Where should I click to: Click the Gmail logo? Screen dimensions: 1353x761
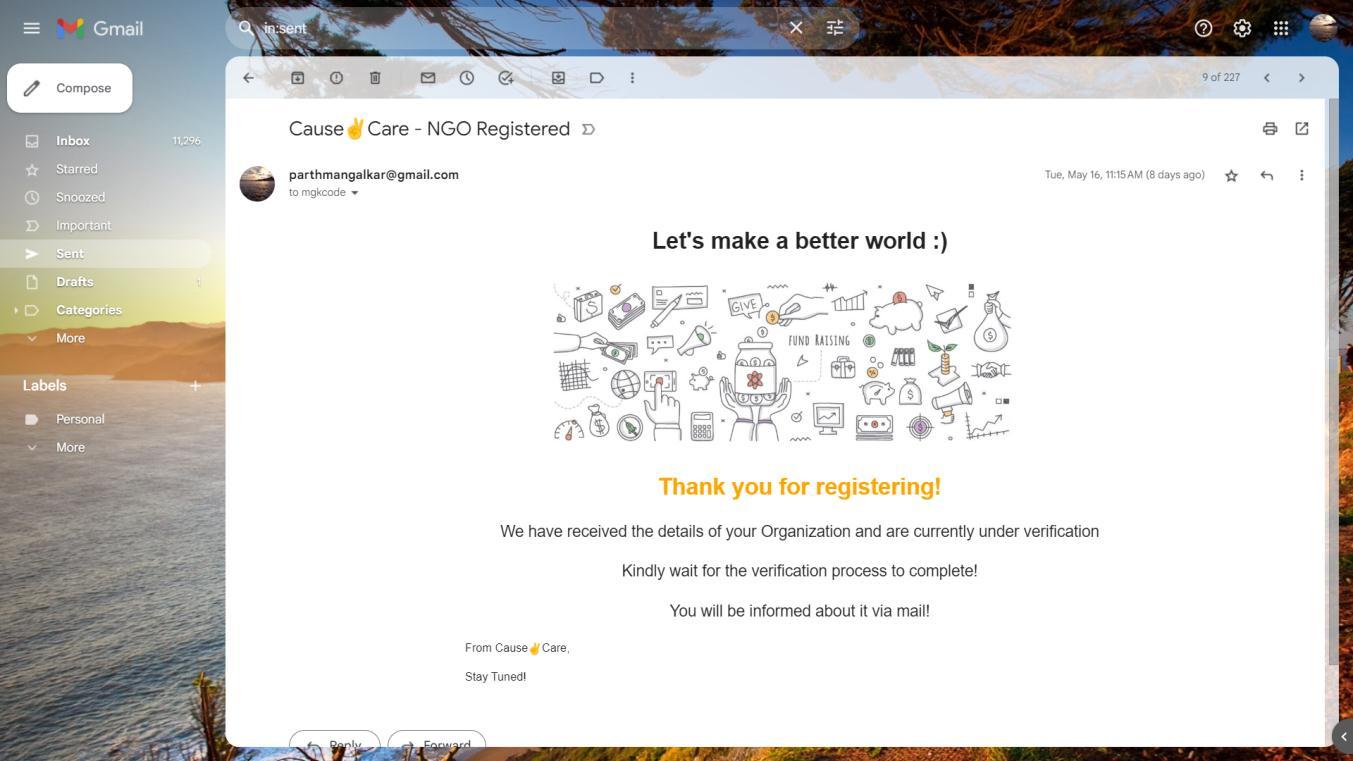coord(99,28)
